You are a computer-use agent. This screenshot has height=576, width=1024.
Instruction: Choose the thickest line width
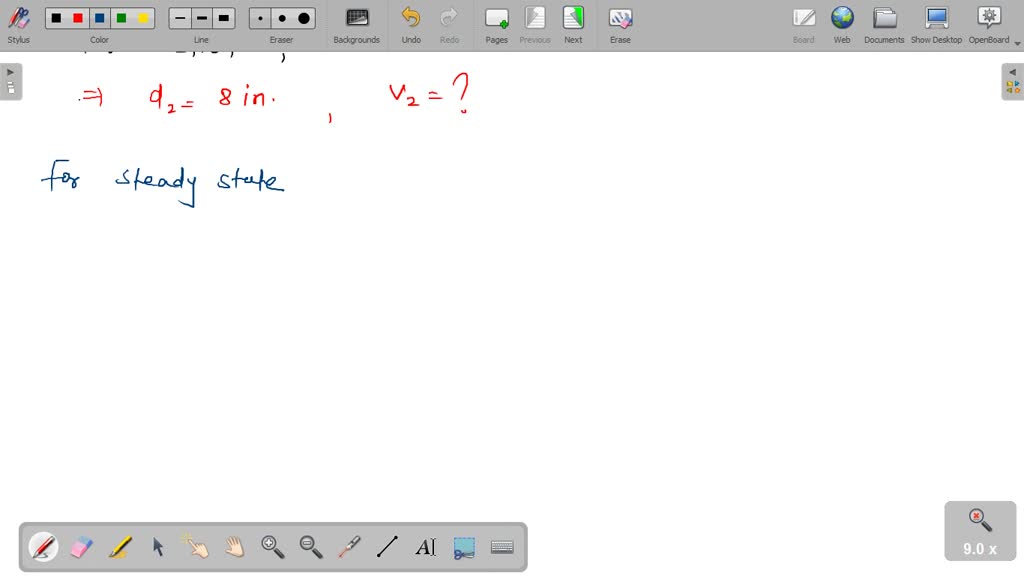click(x=224, y=18)
